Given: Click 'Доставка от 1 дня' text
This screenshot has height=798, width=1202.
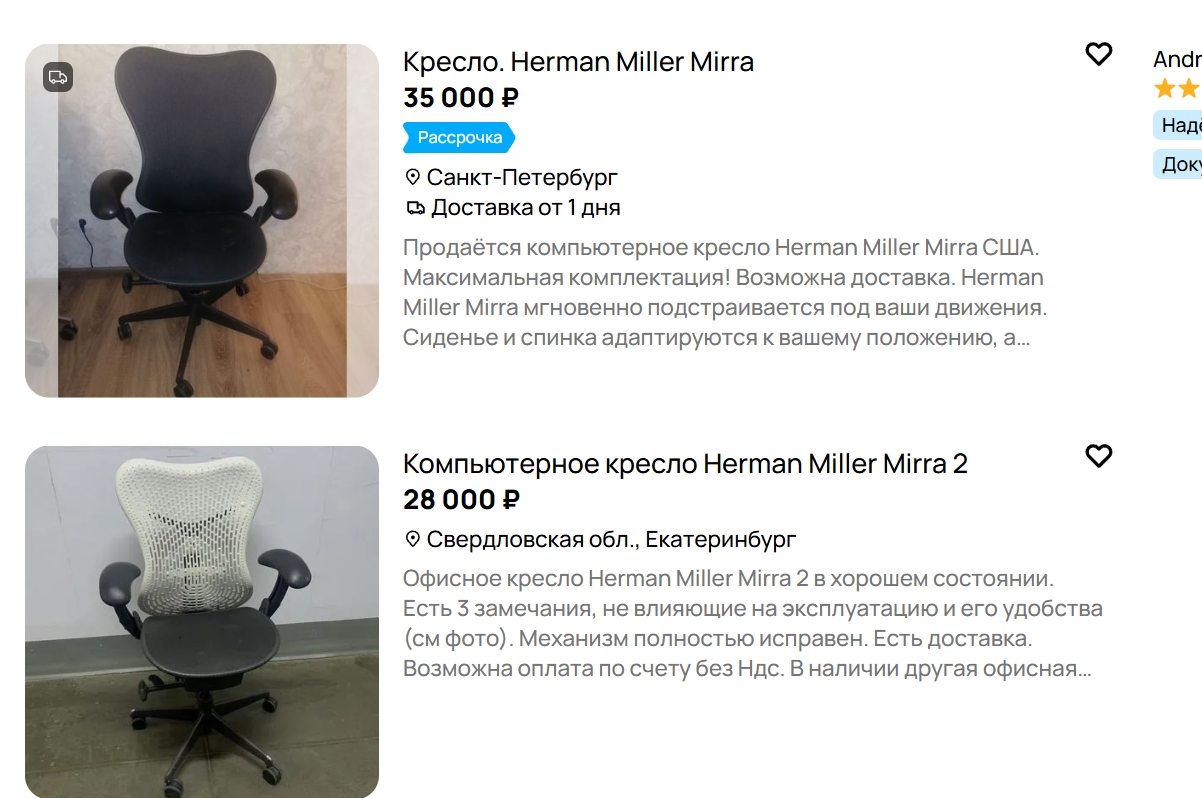Looking at the screenshot, I should 526,208.
